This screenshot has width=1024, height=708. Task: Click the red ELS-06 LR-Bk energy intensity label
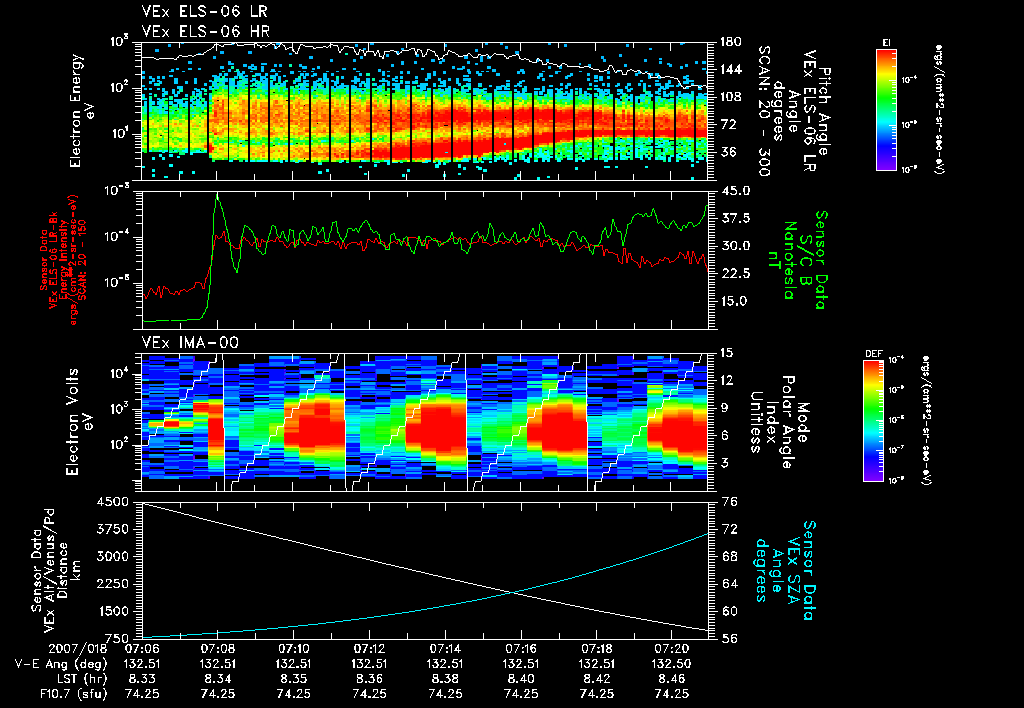point(63,260)
